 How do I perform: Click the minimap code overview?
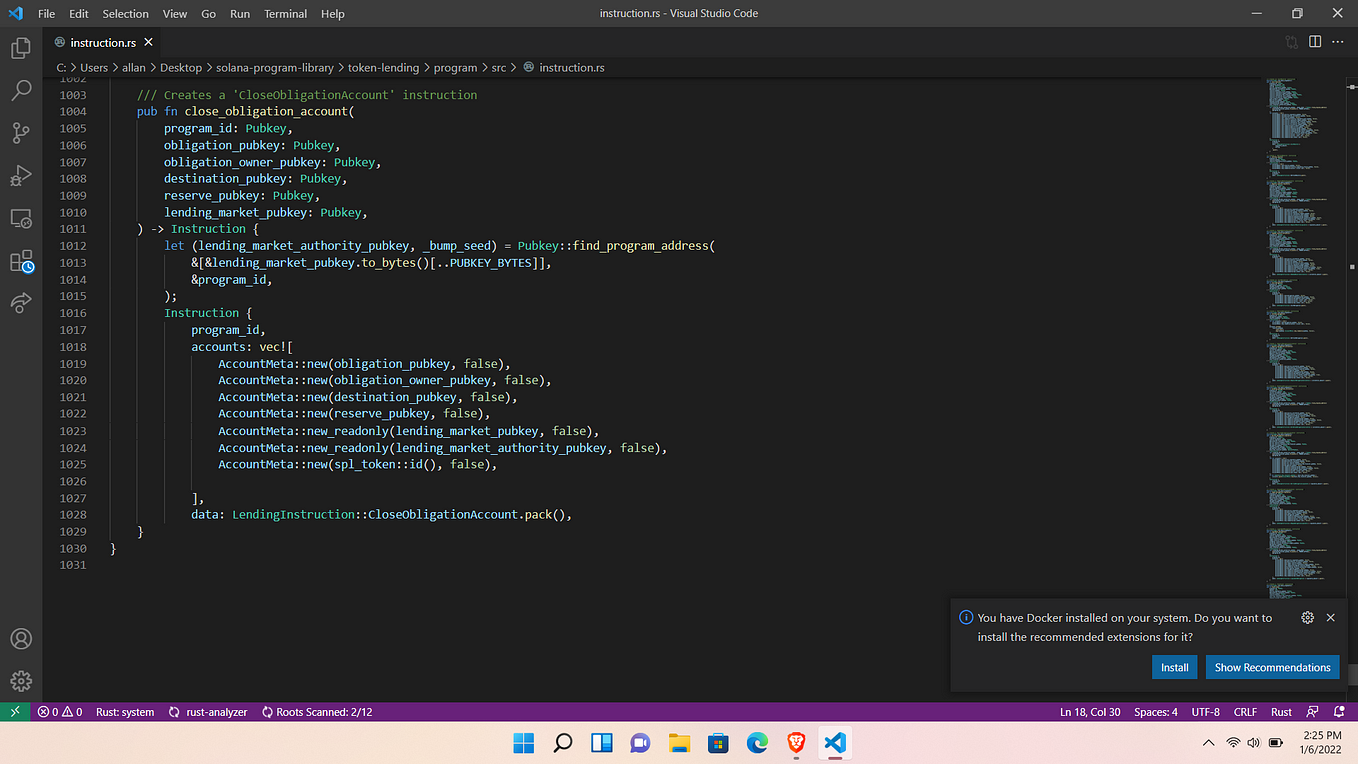pyautogui.click(x=1302, y=330)
